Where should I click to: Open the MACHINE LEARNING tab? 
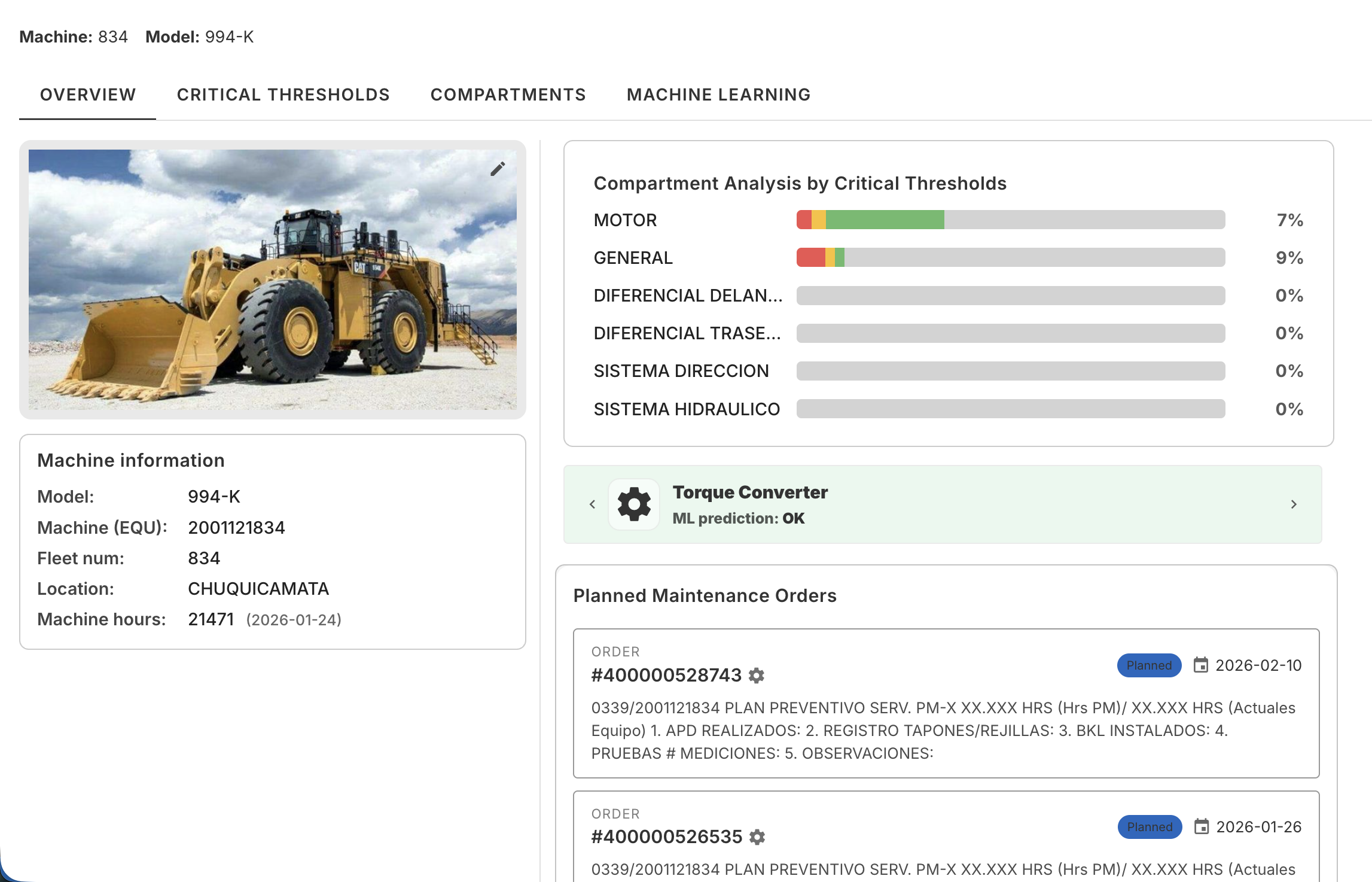(x=719, y=94)
